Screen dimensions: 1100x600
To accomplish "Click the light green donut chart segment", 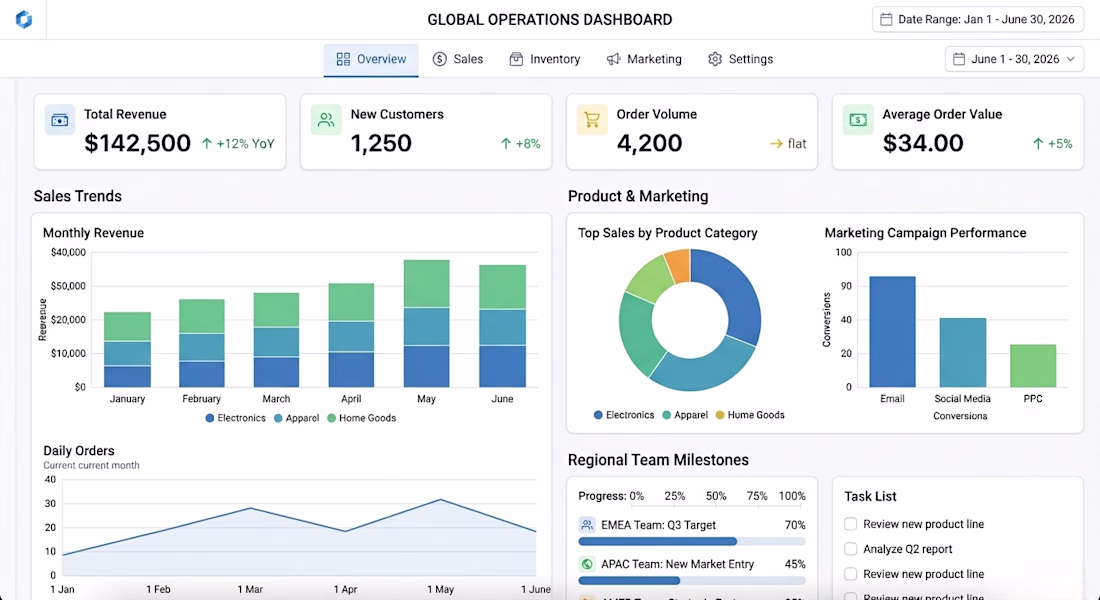I will [649, 279].
